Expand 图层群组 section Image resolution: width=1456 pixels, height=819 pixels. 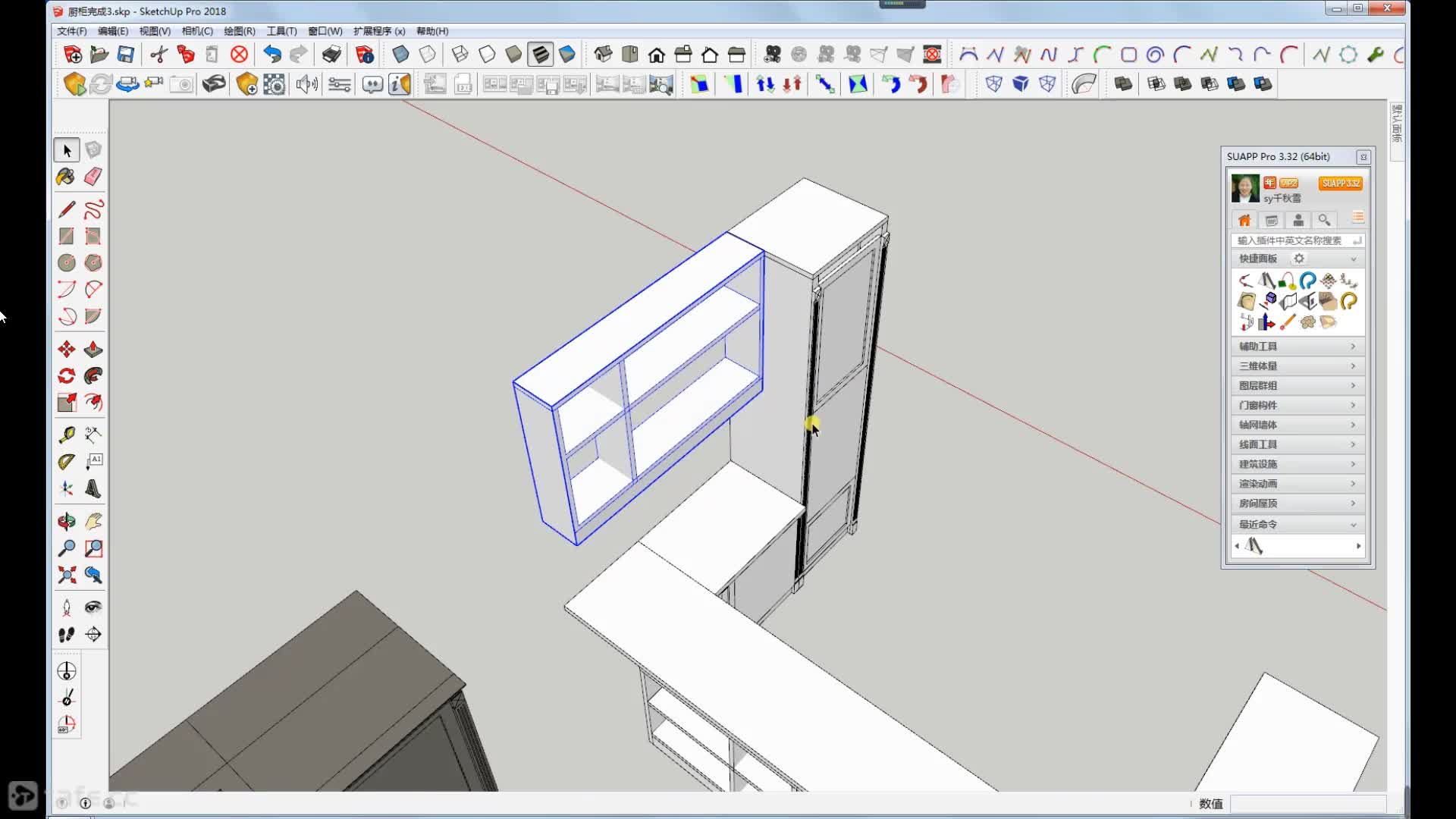tap(1298, 386)
